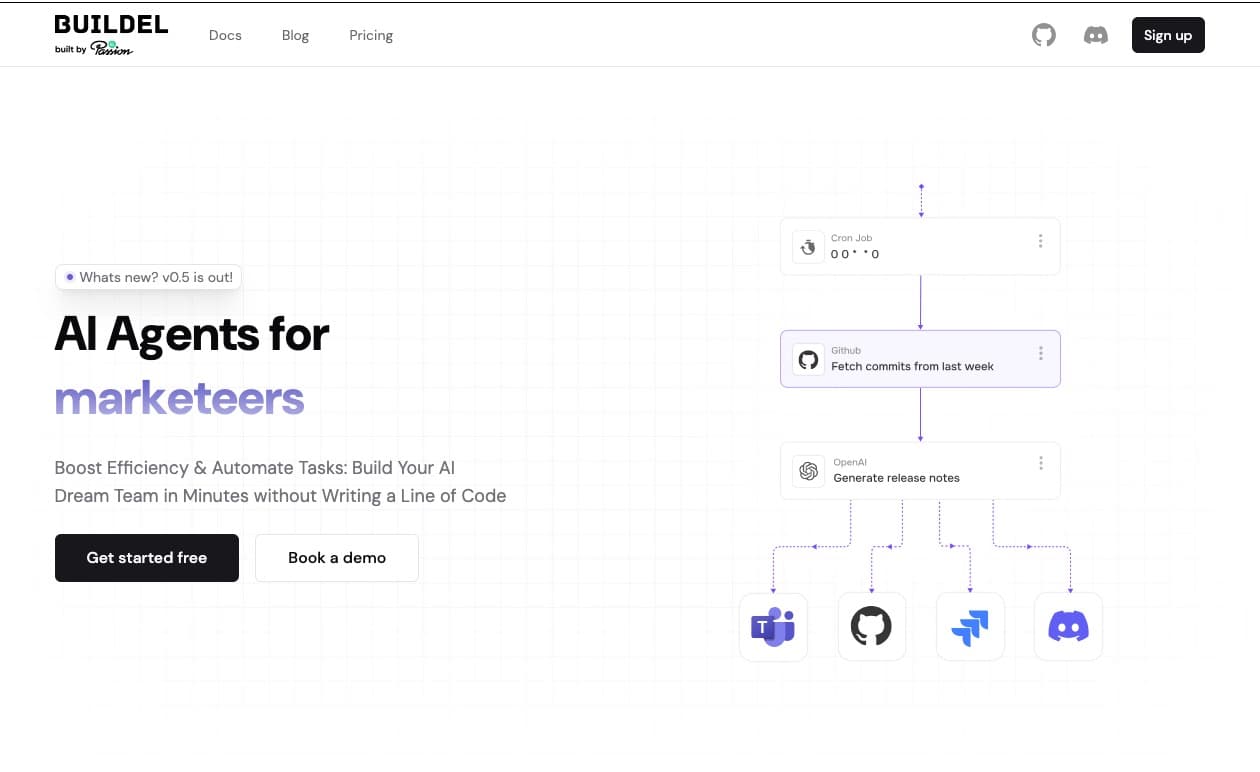Select the Discord integration tile
The width and height of the screenshot is (1260, 772).
1068,627
